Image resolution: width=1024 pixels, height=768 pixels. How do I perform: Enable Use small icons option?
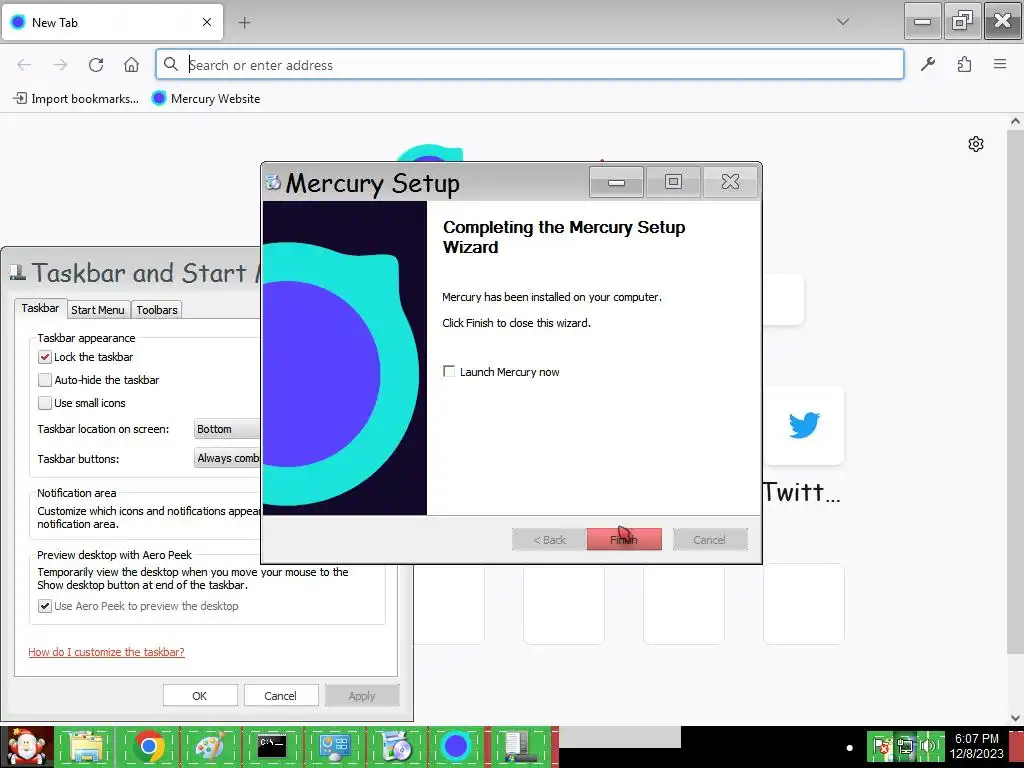[x=44, y=403]
